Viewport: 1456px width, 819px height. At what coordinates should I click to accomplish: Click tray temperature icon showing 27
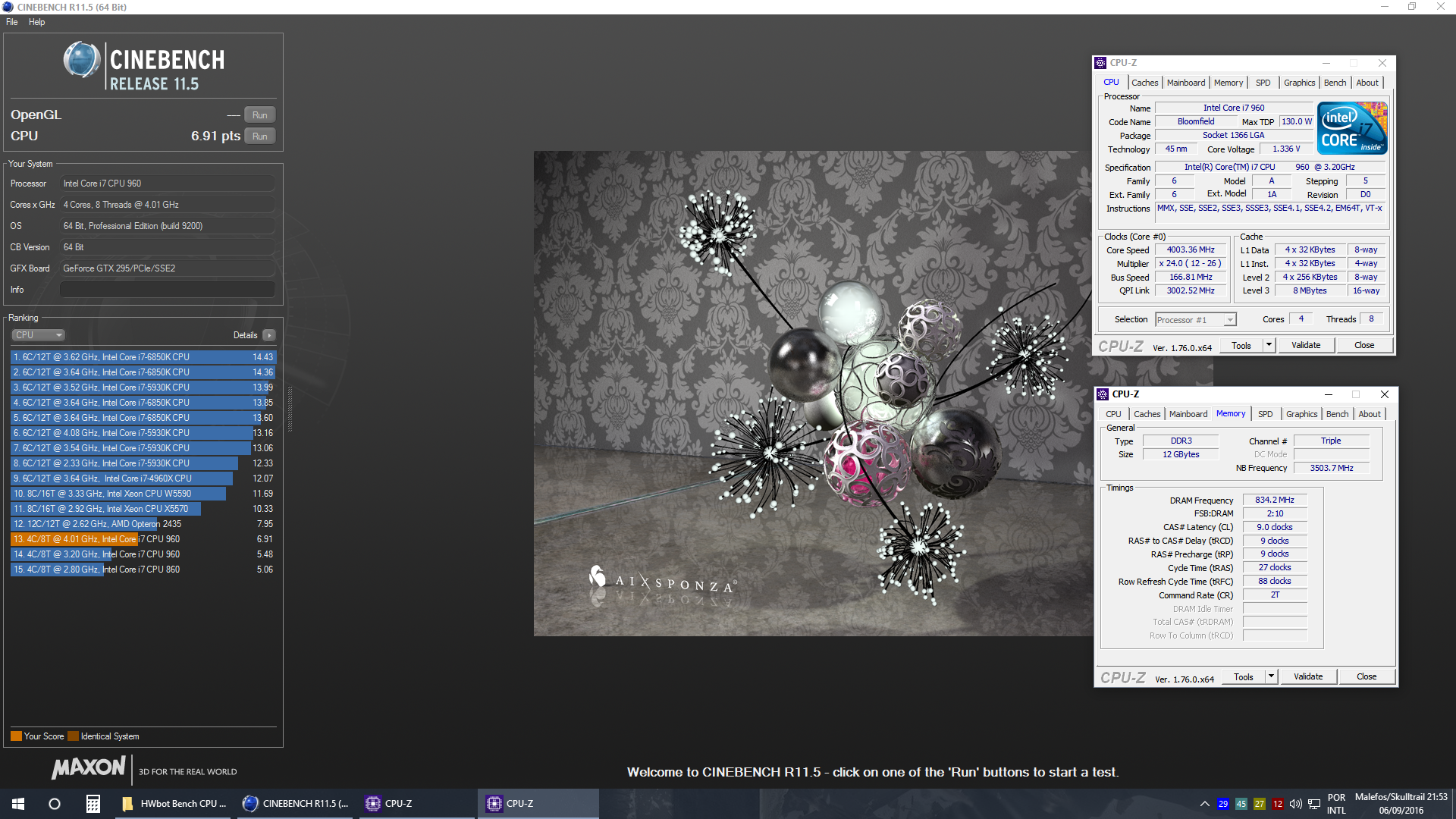tap(1260, 804)
